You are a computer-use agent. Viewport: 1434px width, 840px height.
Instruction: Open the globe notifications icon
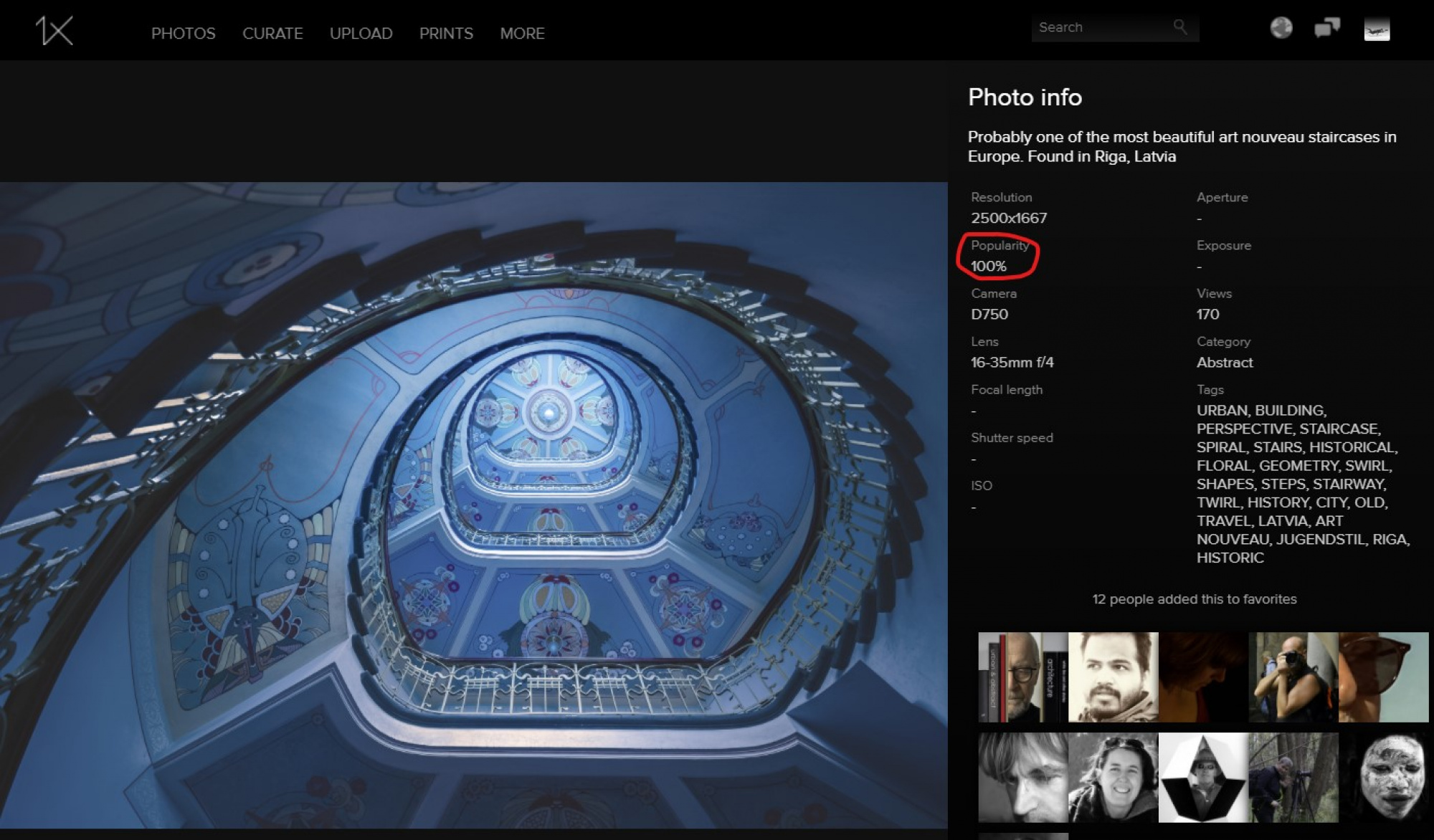(x=1281, y=28)
